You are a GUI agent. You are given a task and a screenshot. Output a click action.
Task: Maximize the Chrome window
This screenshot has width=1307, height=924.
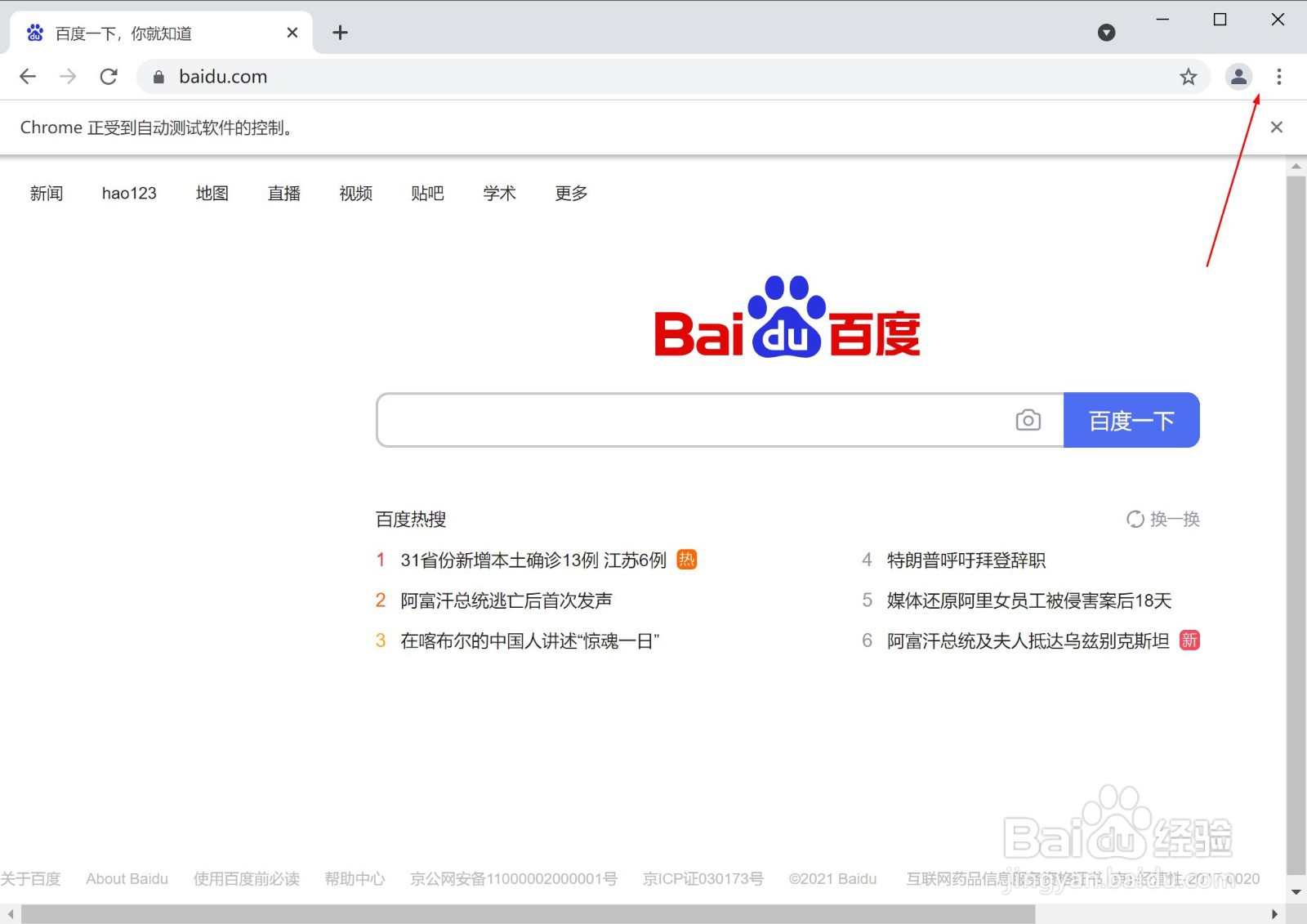[x=1220, y=20]
